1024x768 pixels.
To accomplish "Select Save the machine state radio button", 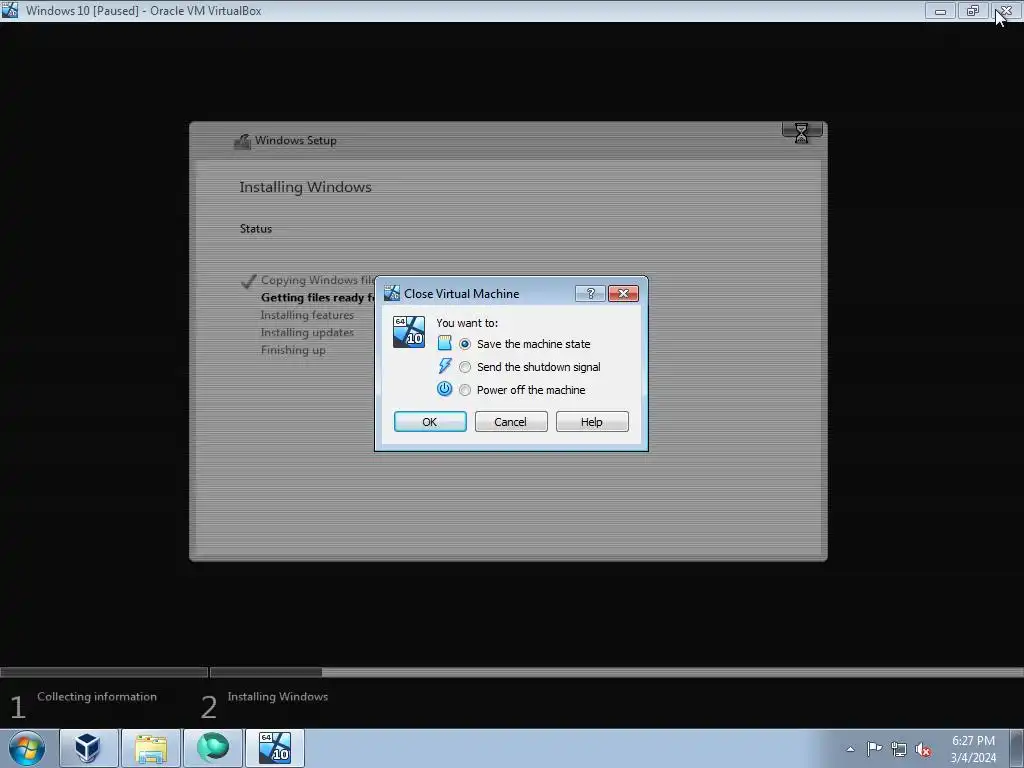I will click(464, 344).
